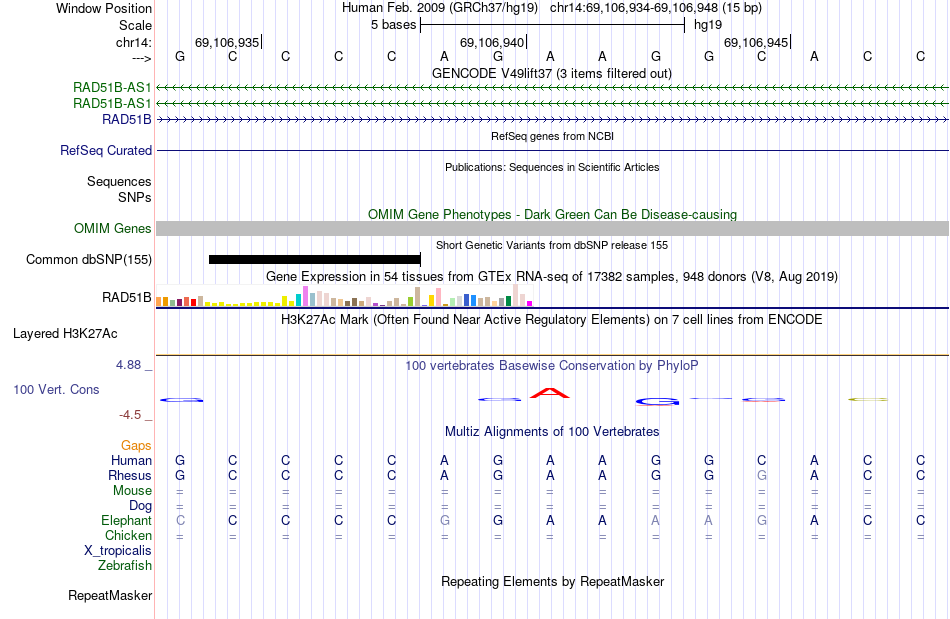The height and width of the screenshot is (619, 950).
Task: Open H3K27Ac Mark track title
Action: coord(552,320)
